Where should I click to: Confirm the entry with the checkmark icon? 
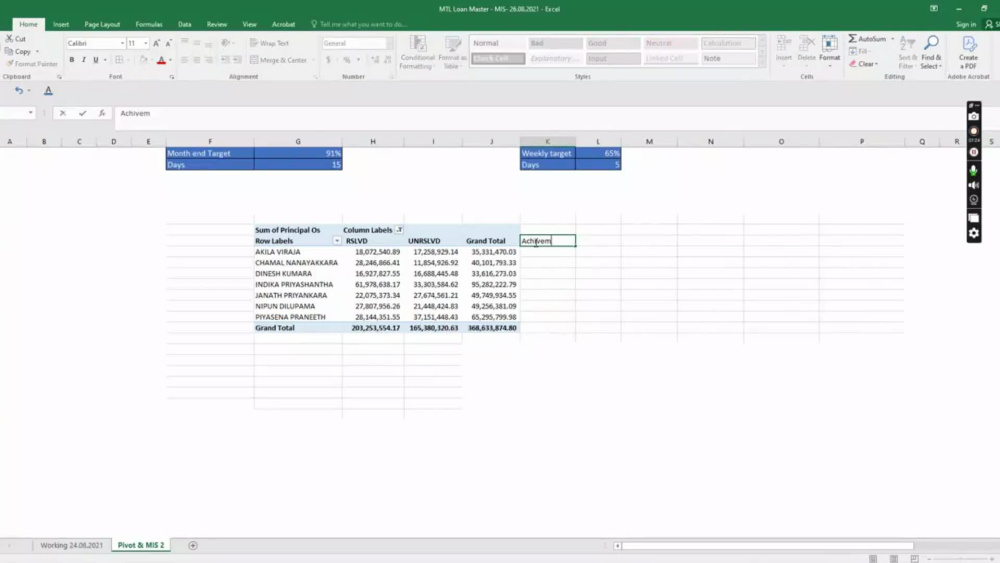tap(82, 113)
